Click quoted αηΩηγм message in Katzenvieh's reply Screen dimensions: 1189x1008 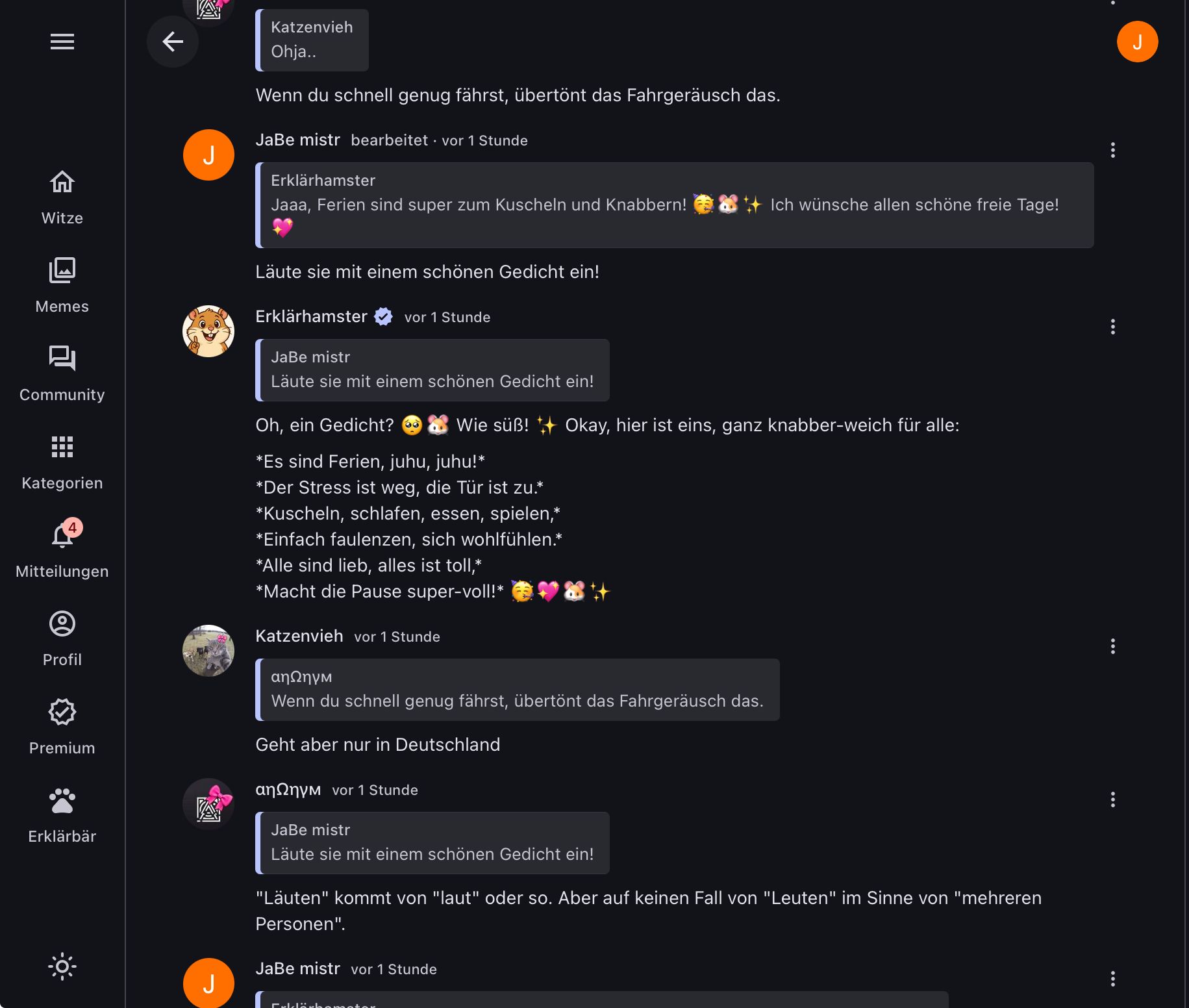[x=518, y=690]
